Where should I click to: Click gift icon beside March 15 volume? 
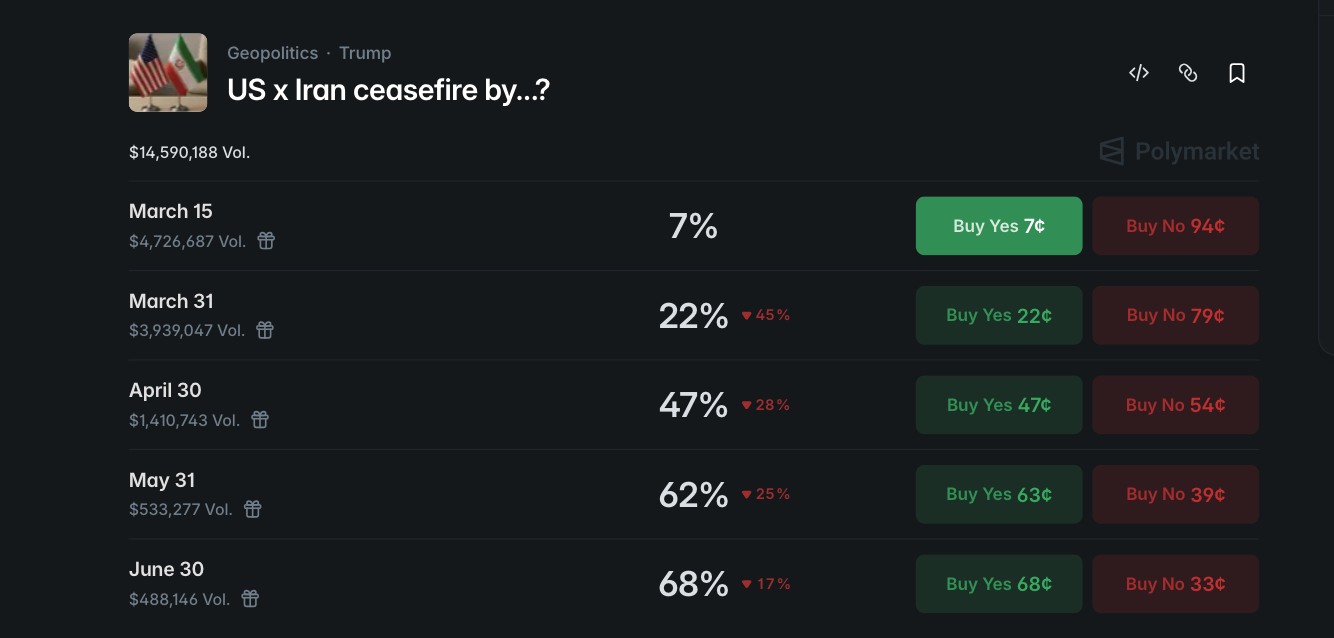(x=266, y=241)
